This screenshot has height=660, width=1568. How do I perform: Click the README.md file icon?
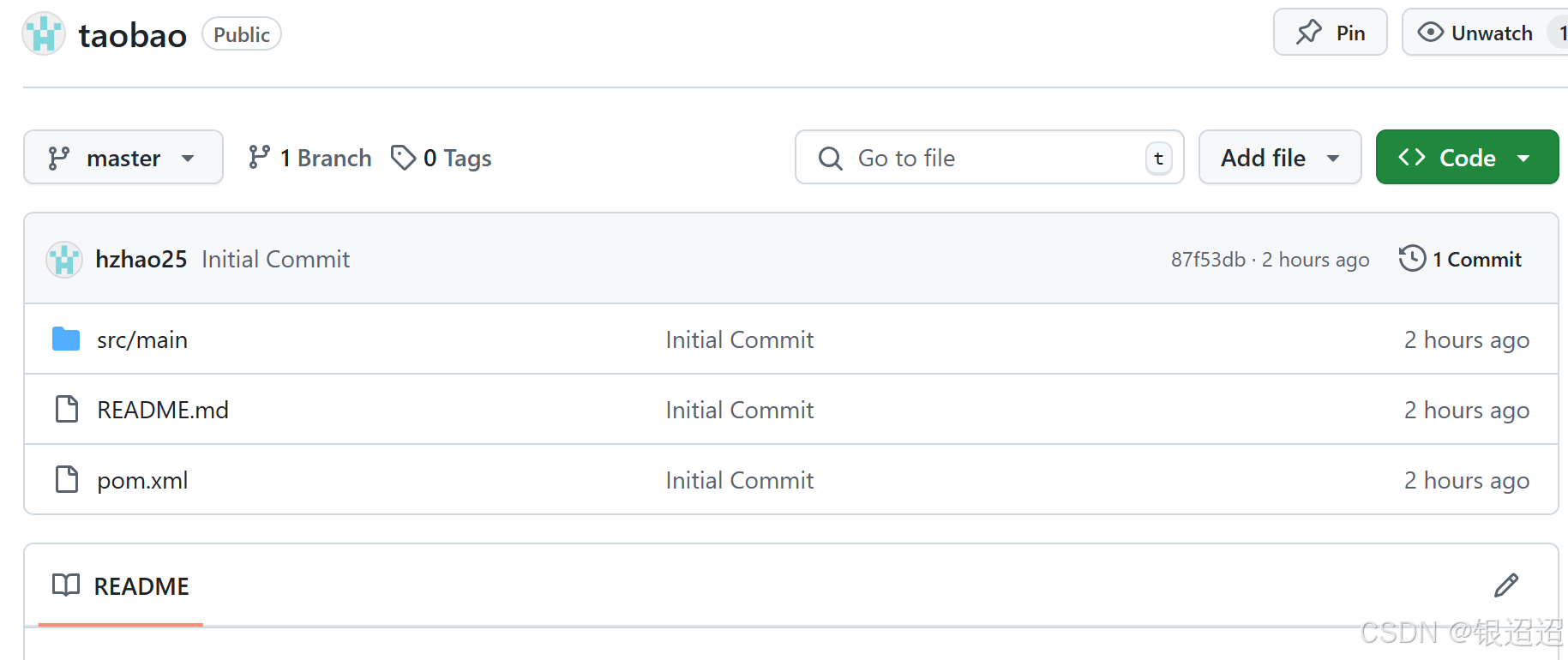tap(66, 410)
